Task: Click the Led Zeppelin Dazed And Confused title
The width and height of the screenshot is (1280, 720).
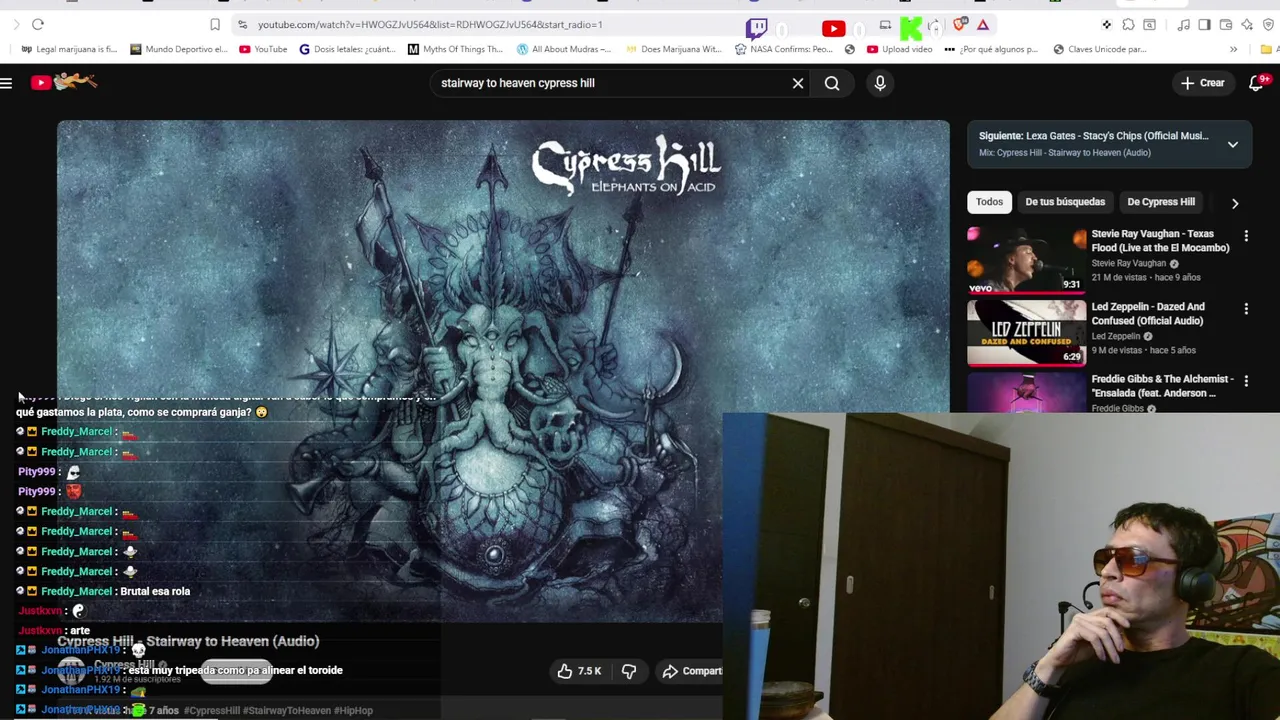Action: coord(1148,314)
